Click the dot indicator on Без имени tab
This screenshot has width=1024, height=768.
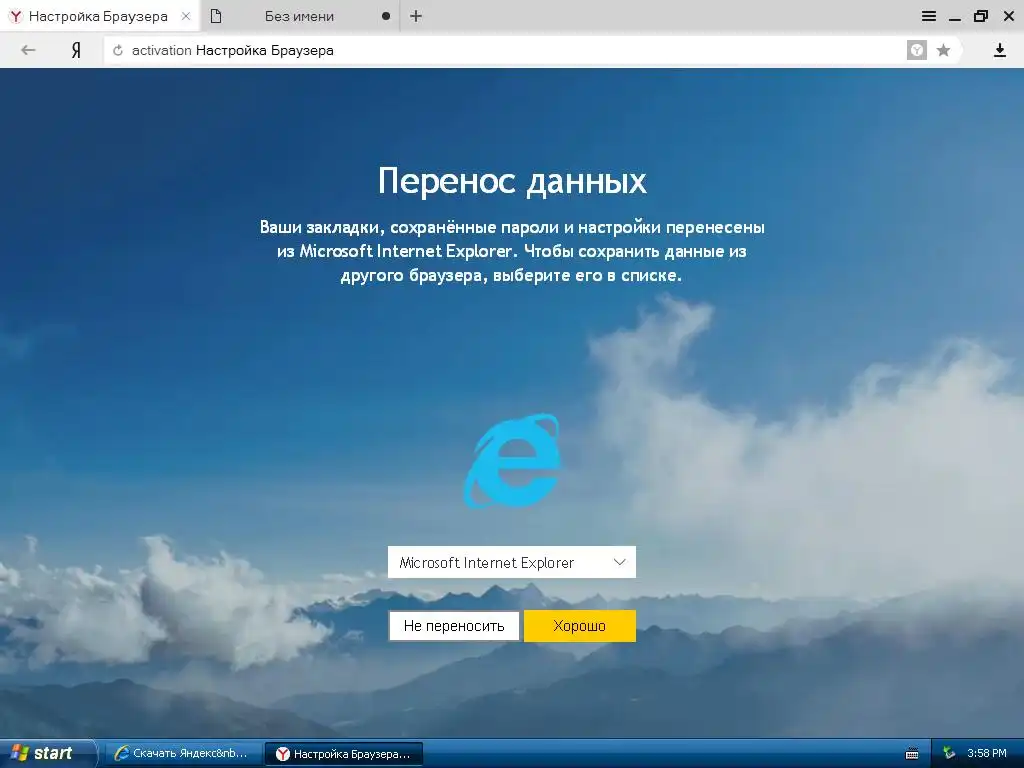(x=386, y=16)
